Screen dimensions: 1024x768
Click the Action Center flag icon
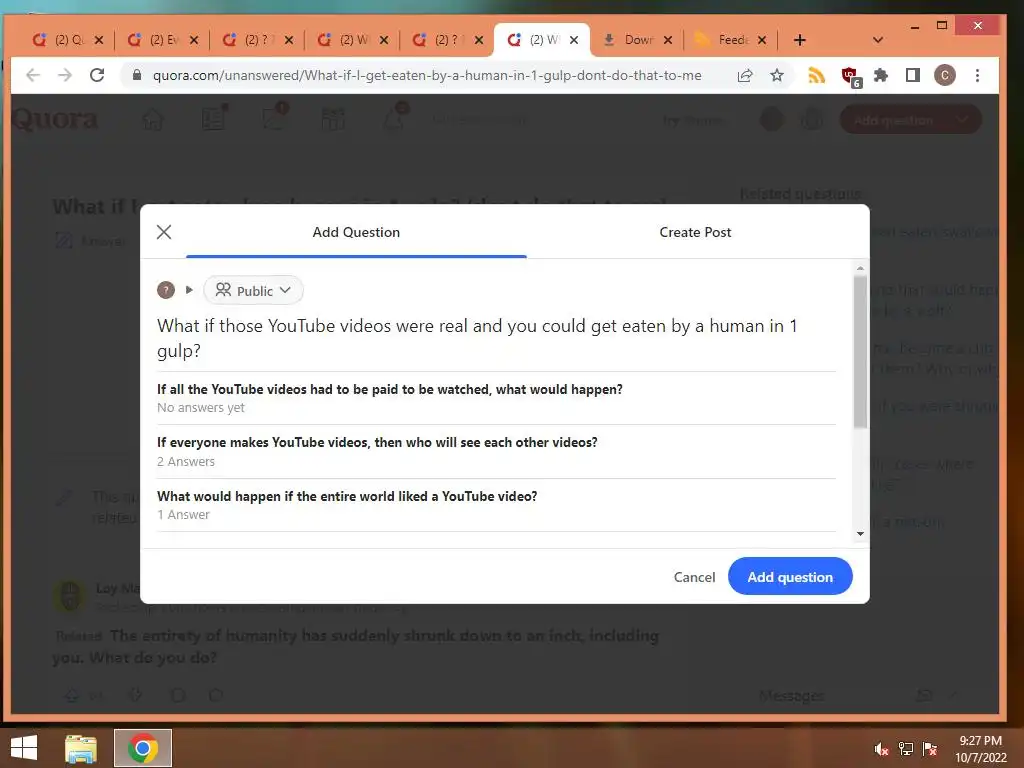(930, 749)
